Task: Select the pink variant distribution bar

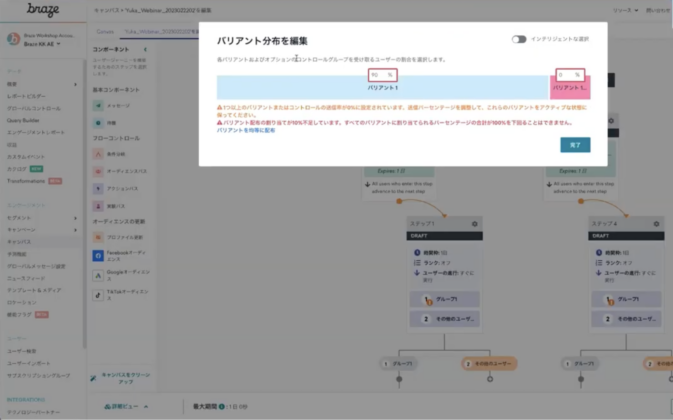Action: [569, 89]
